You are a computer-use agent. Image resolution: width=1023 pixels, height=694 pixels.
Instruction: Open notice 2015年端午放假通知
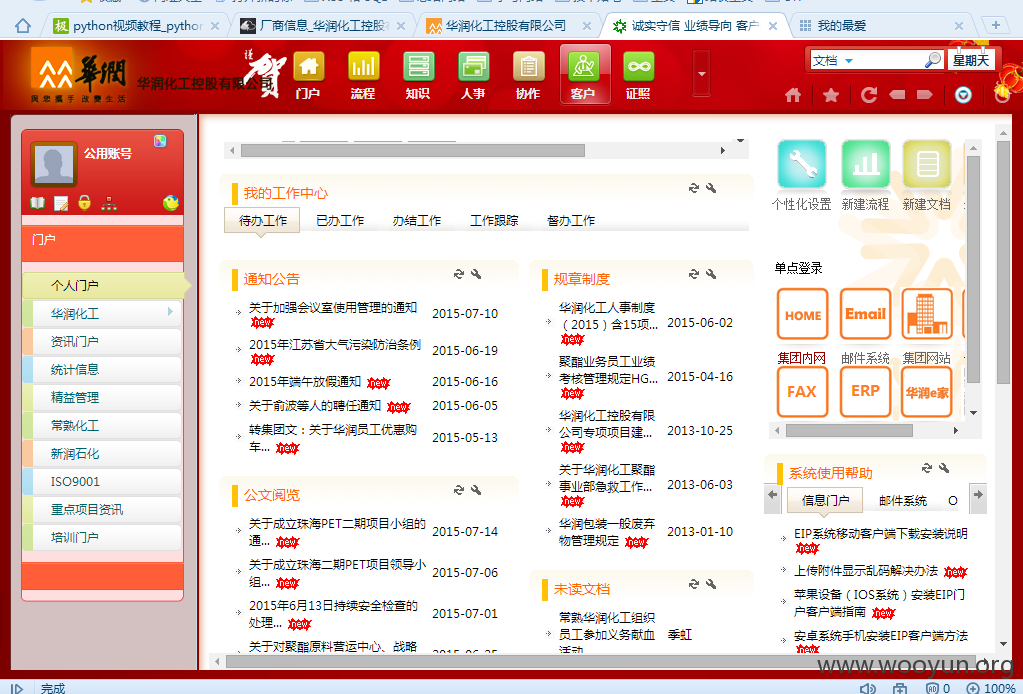click(x=305, y=381)
